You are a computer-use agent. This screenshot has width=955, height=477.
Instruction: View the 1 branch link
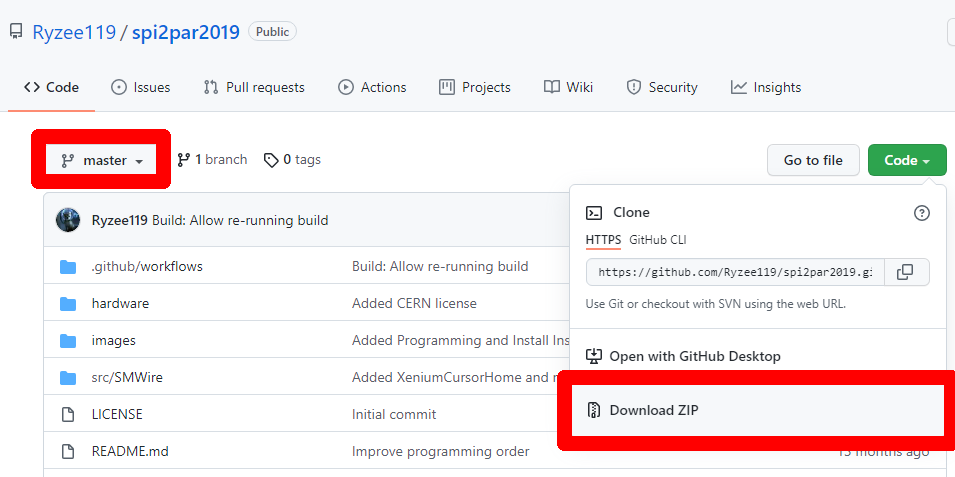(x=212, y=160)
